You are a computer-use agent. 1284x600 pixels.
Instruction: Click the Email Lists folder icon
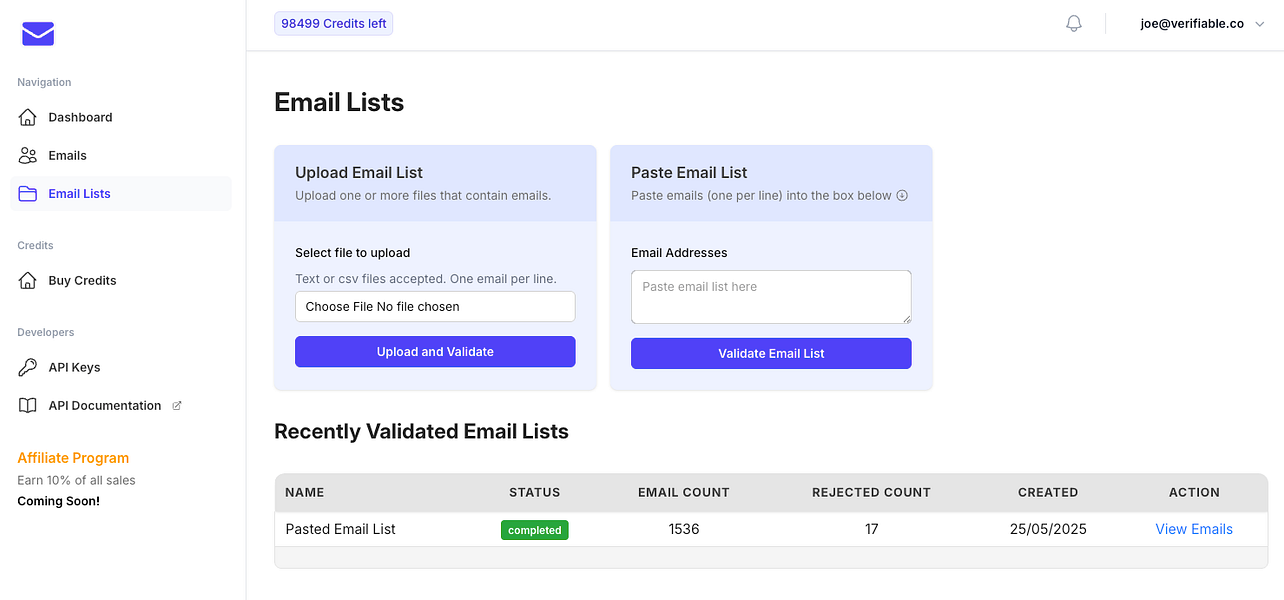point(28,194)
